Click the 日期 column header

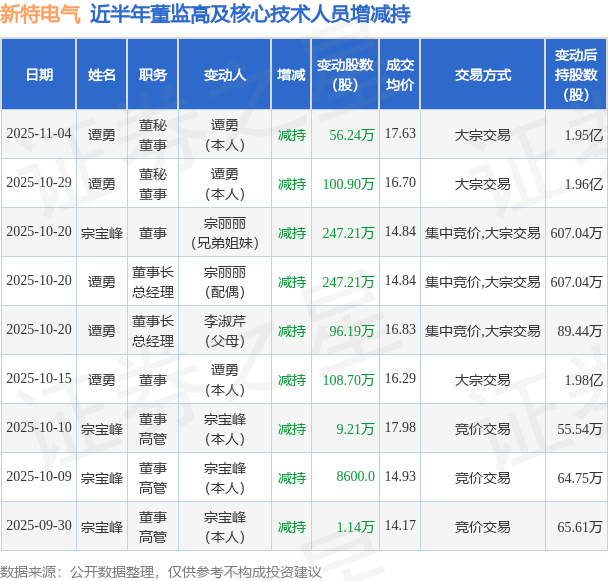(39, 74)
